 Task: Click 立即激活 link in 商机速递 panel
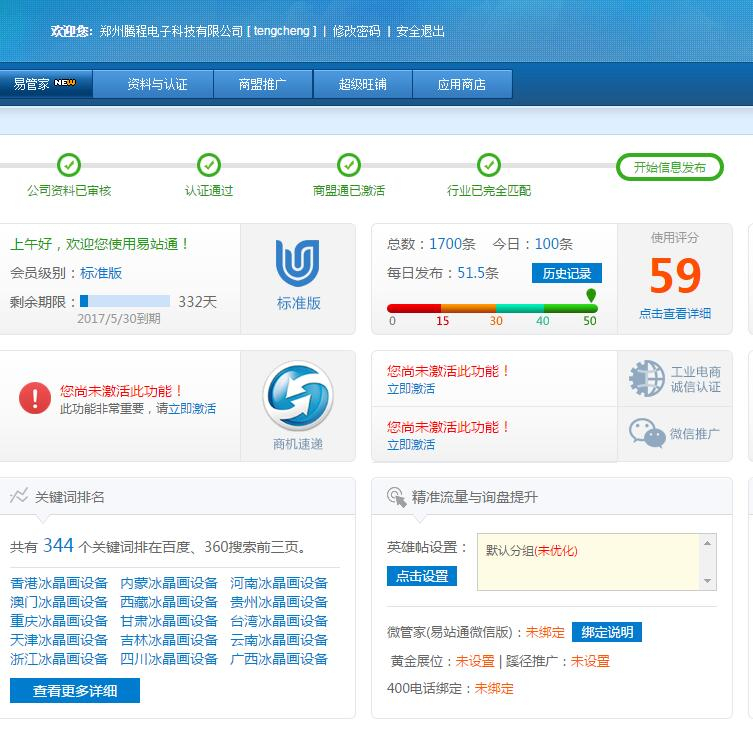click(x=192, y=408)
